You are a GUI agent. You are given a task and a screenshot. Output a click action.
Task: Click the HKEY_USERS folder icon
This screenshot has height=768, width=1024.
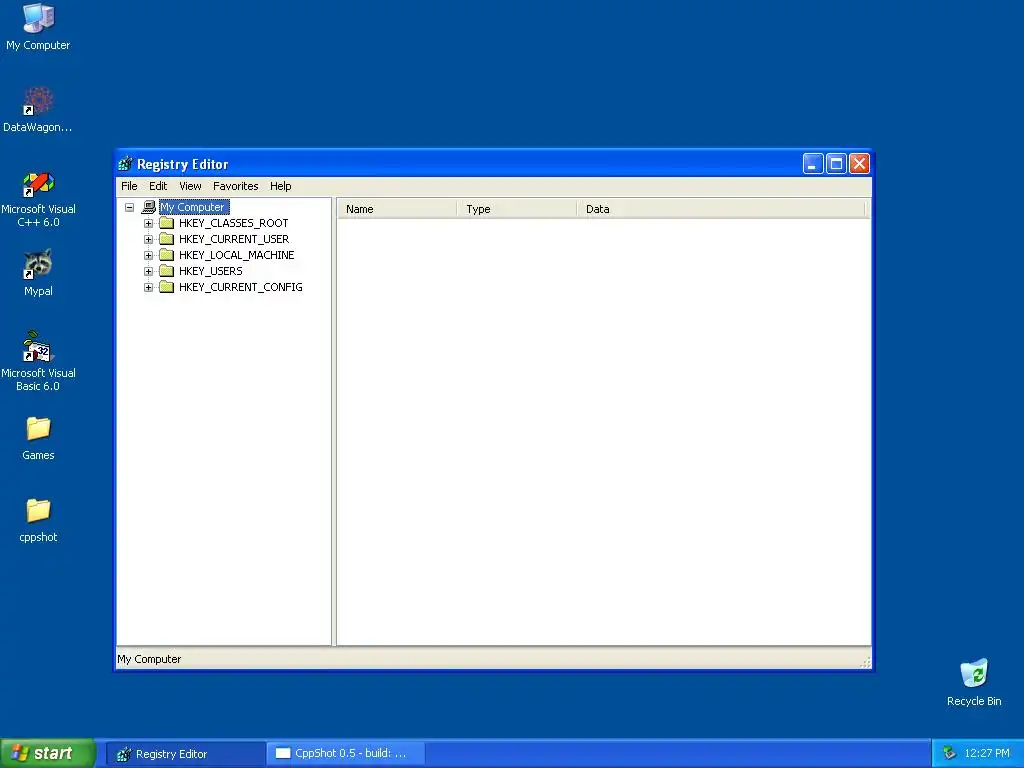[x=167, y=271]
